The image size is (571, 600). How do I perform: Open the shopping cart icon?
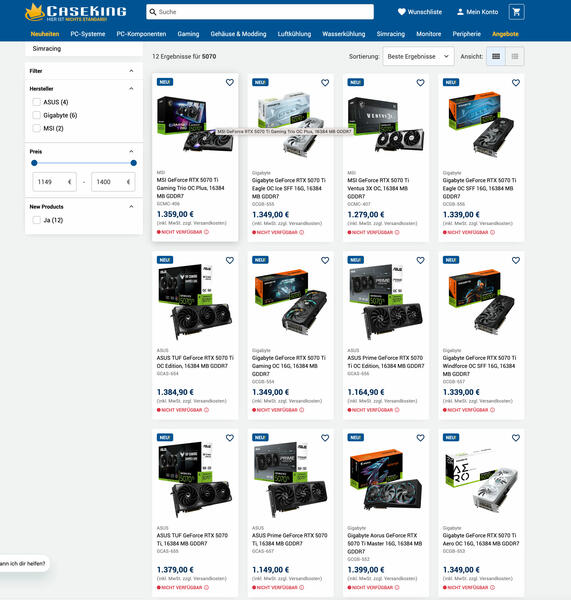[516, 12]
